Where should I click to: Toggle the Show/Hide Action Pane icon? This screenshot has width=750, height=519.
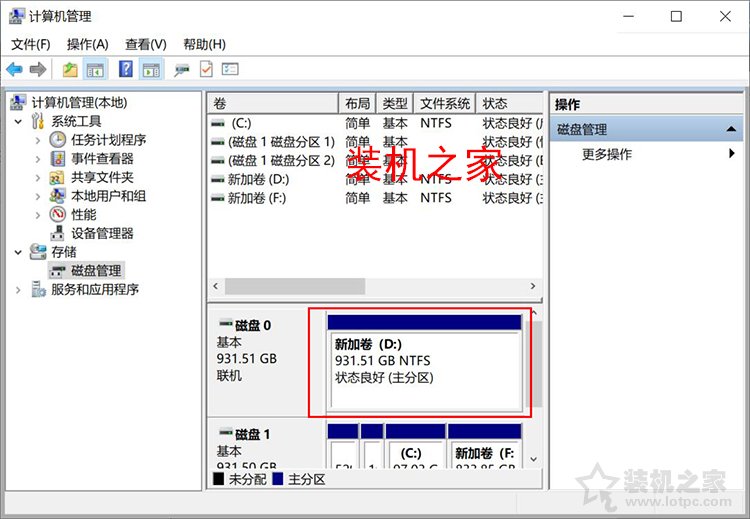(x=151, y=69)
